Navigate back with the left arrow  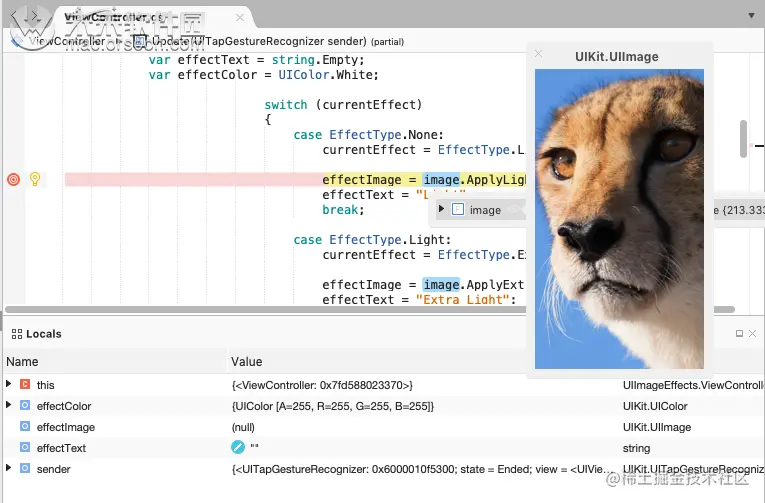tap(15, 16)
